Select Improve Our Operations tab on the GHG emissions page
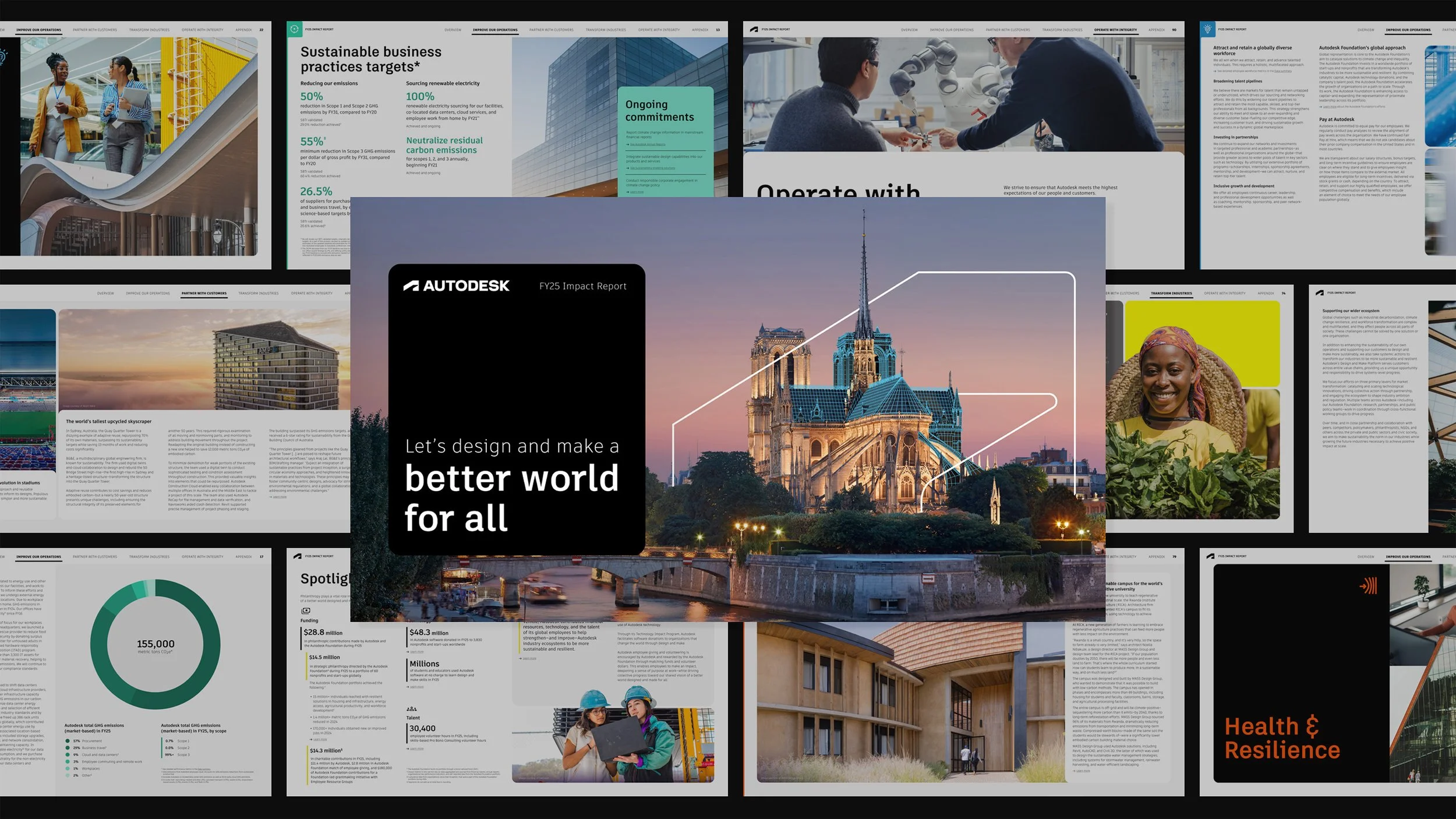 pyautogui.click(x=38, y=557)
